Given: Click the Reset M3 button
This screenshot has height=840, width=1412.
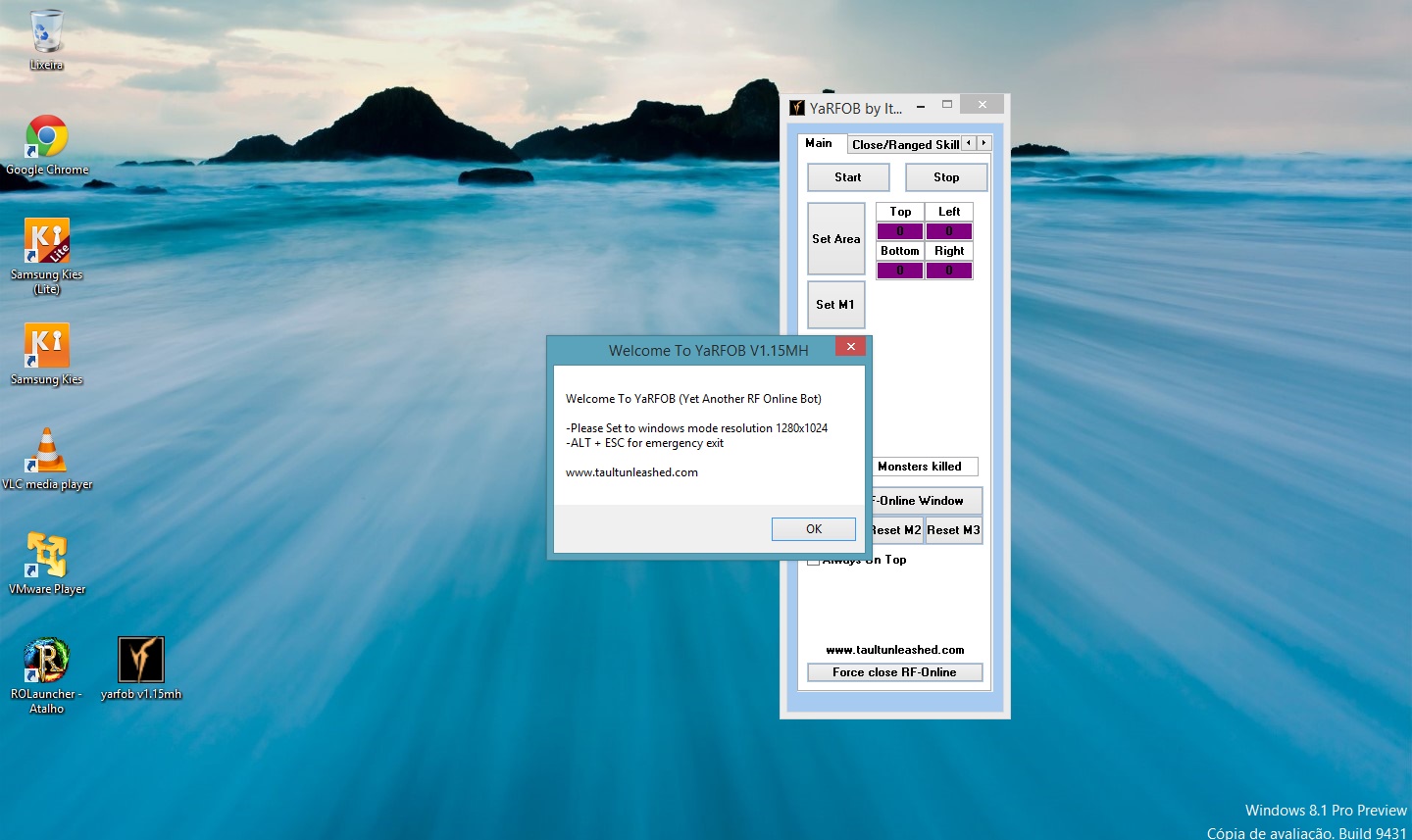Looking at the screenshot, I should [x=953, y=530].
